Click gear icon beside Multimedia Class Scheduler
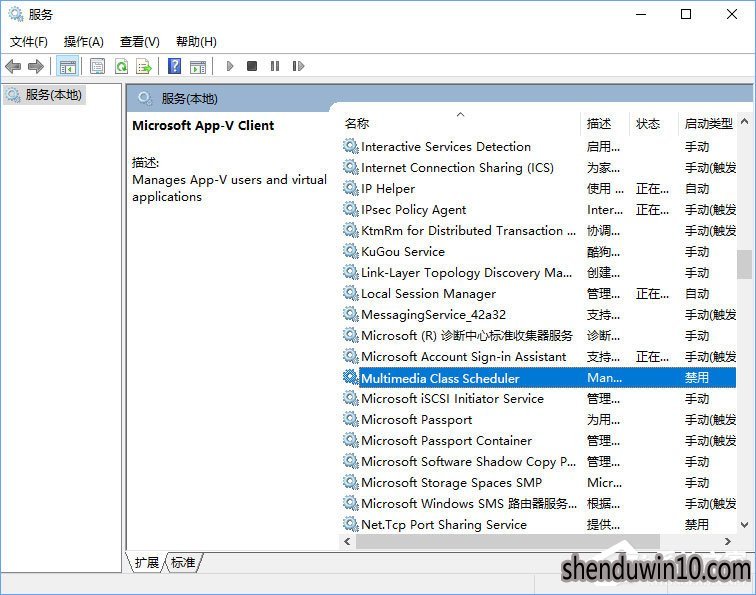Screen dimensions: 756x595 [351, 377]
